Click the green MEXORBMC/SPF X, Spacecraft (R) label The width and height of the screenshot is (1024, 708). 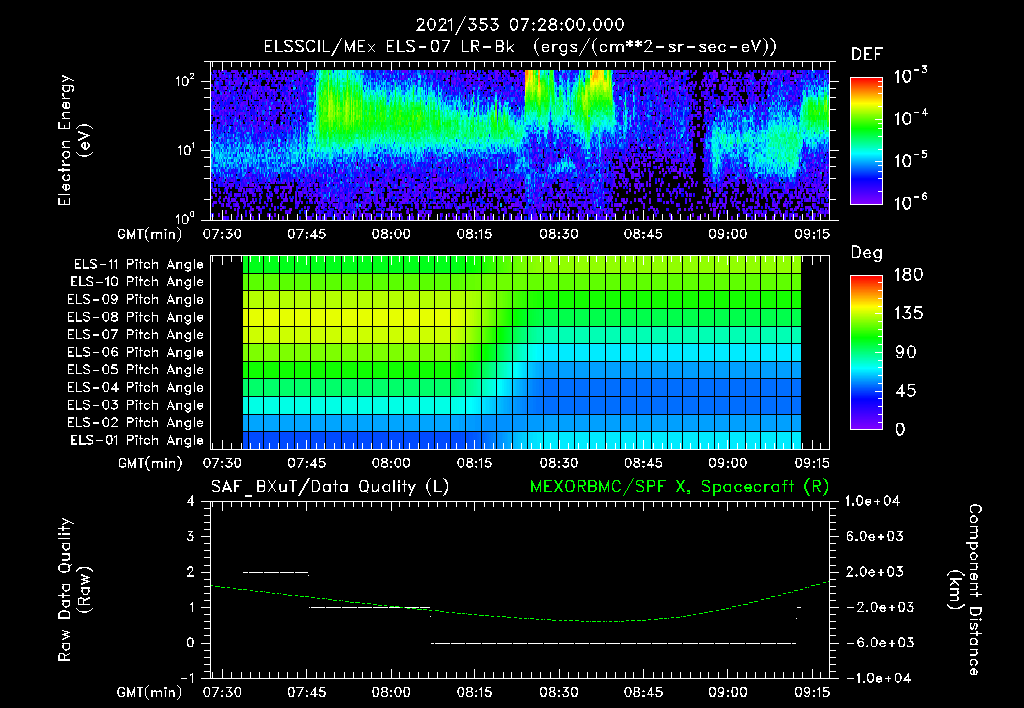tap(679, 487)
